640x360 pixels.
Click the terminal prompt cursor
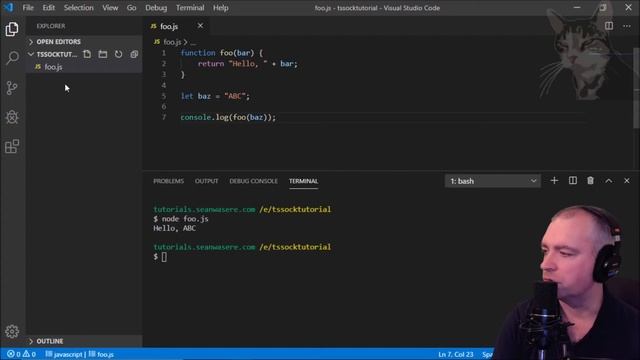click(x=164, y=257)
